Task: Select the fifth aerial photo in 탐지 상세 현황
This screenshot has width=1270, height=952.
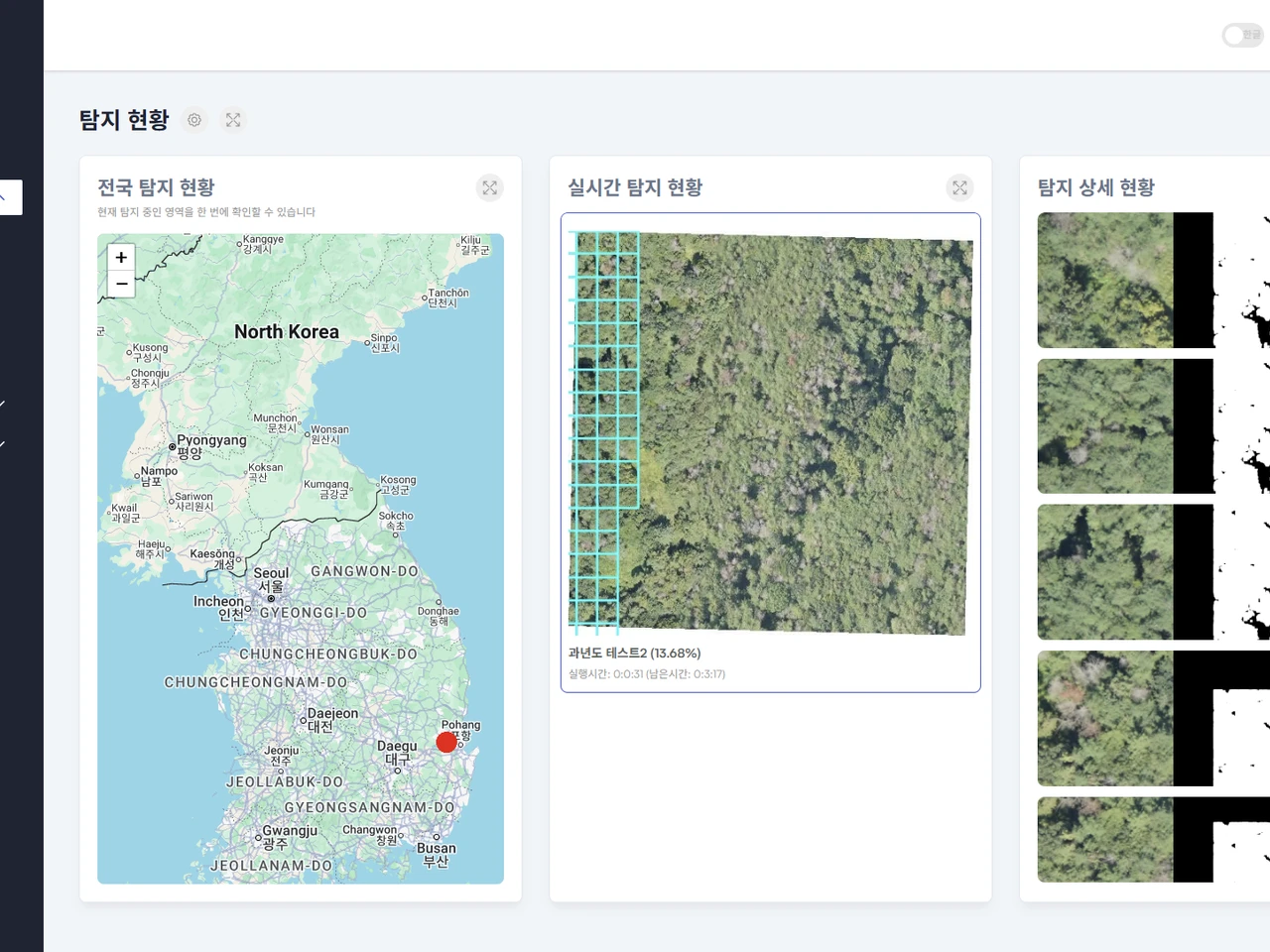Action: [1105, 840]
